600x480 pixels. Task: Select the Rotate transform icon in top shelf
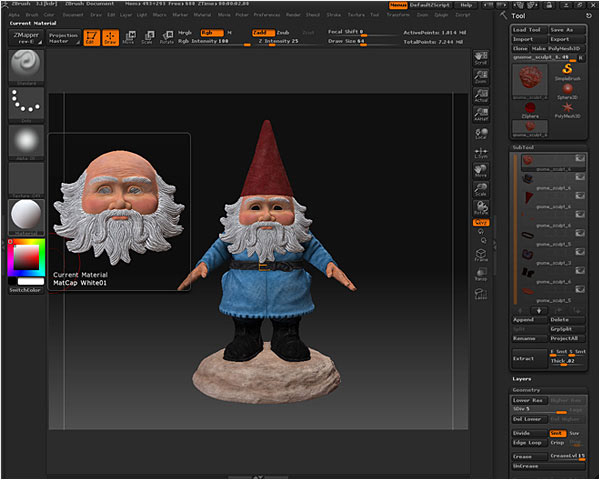(x=167, y=38)
